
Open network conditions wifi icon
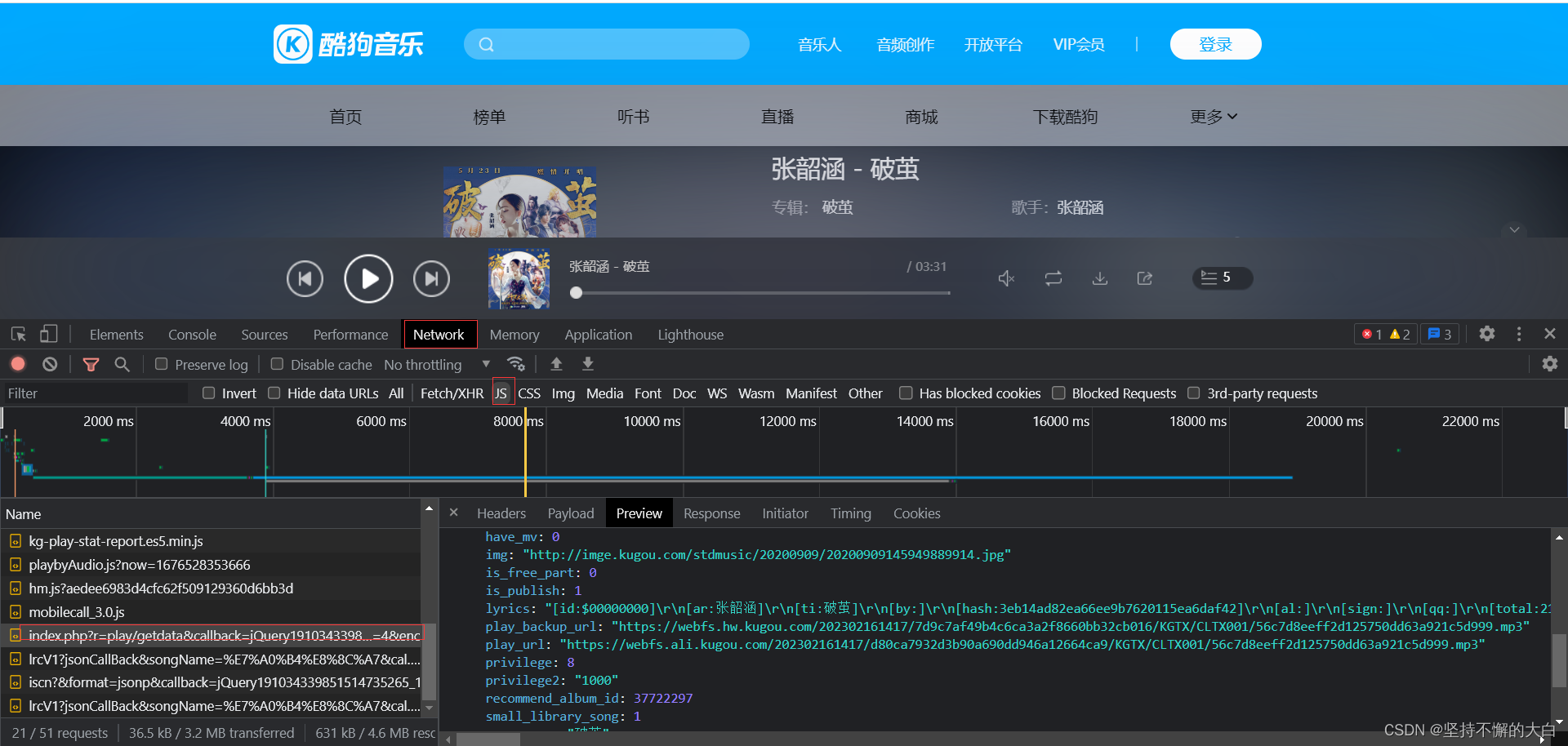coord(515,364)
